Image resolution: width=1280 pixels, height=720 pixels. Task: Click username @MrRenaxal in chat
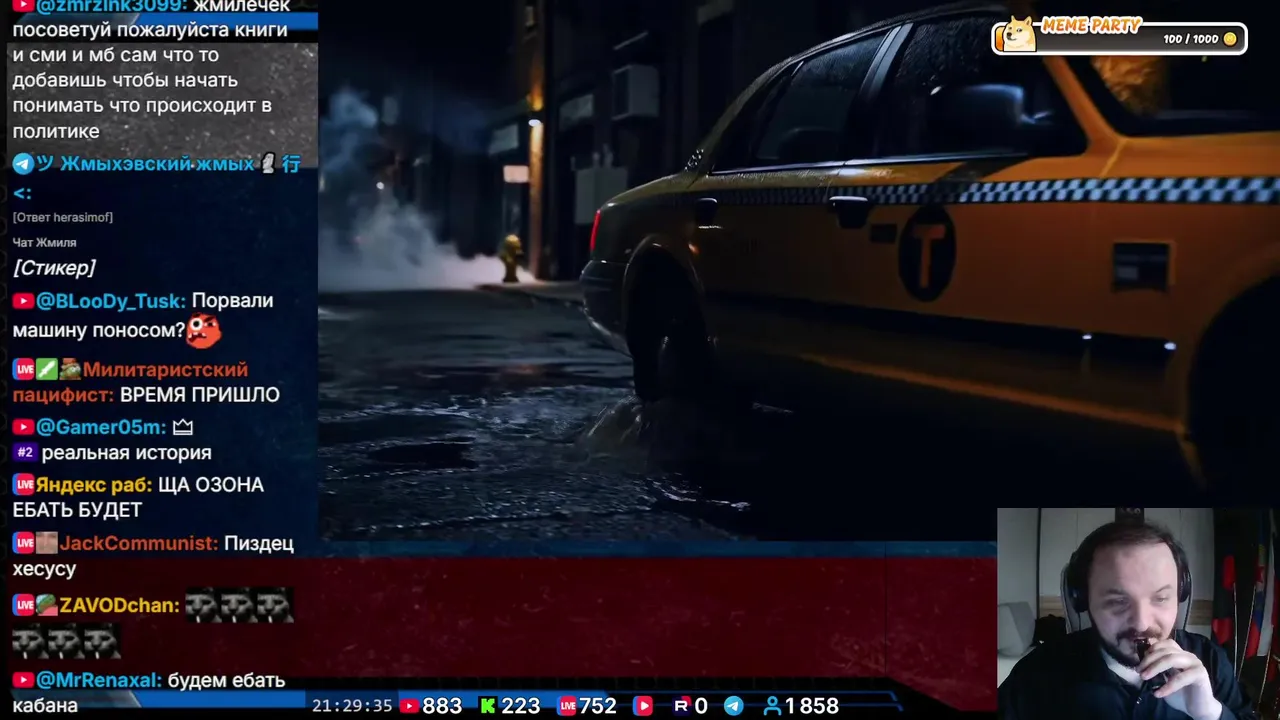(x=99, y=680)
